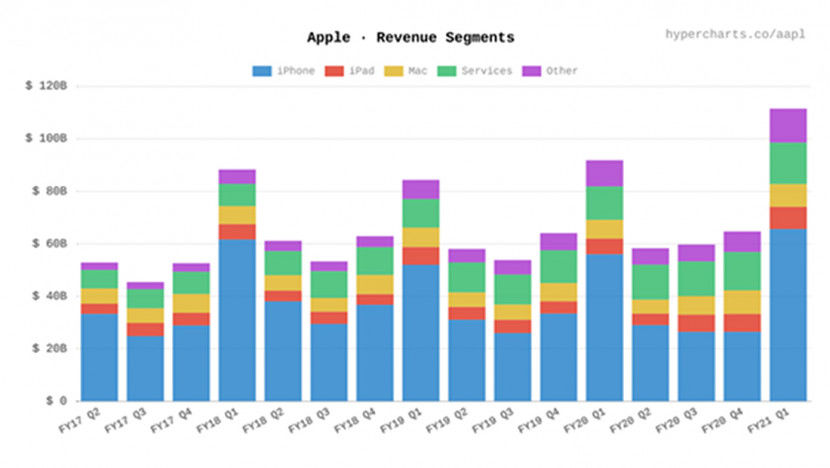Select the FY20 Q3 iPad red segment
Screen dimensions: 830x468
(x=696, y=323)
